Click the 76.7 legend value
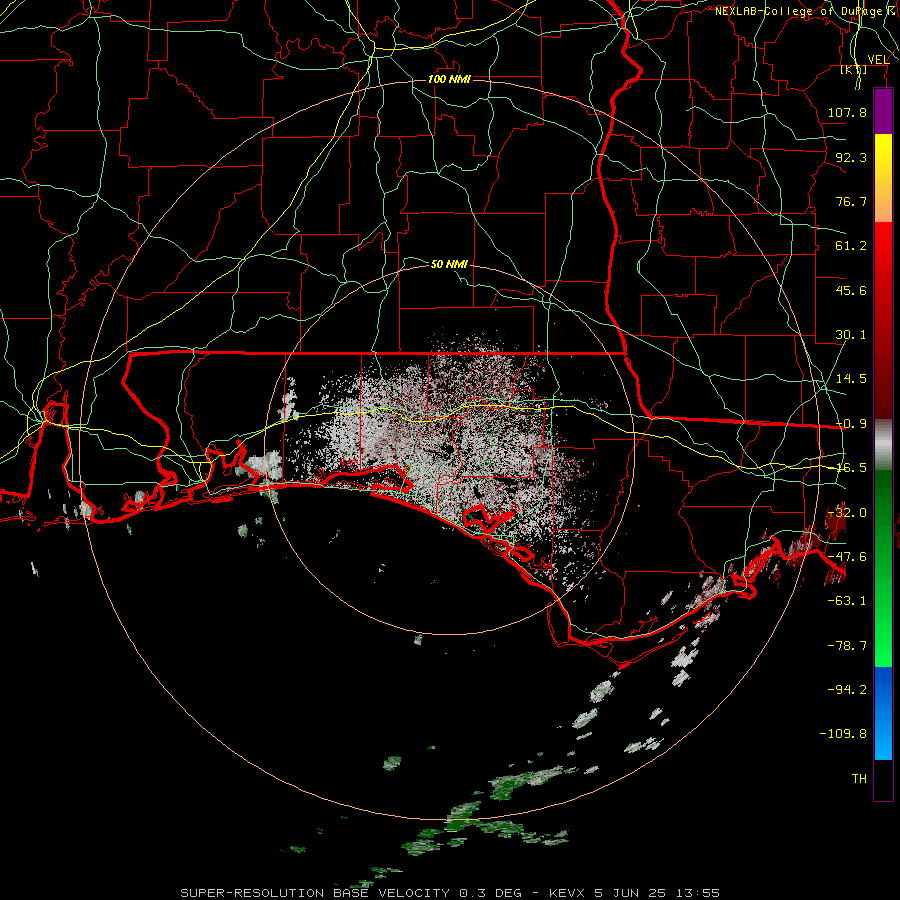The height and width of the screenshot is (900, 900). 851,201
